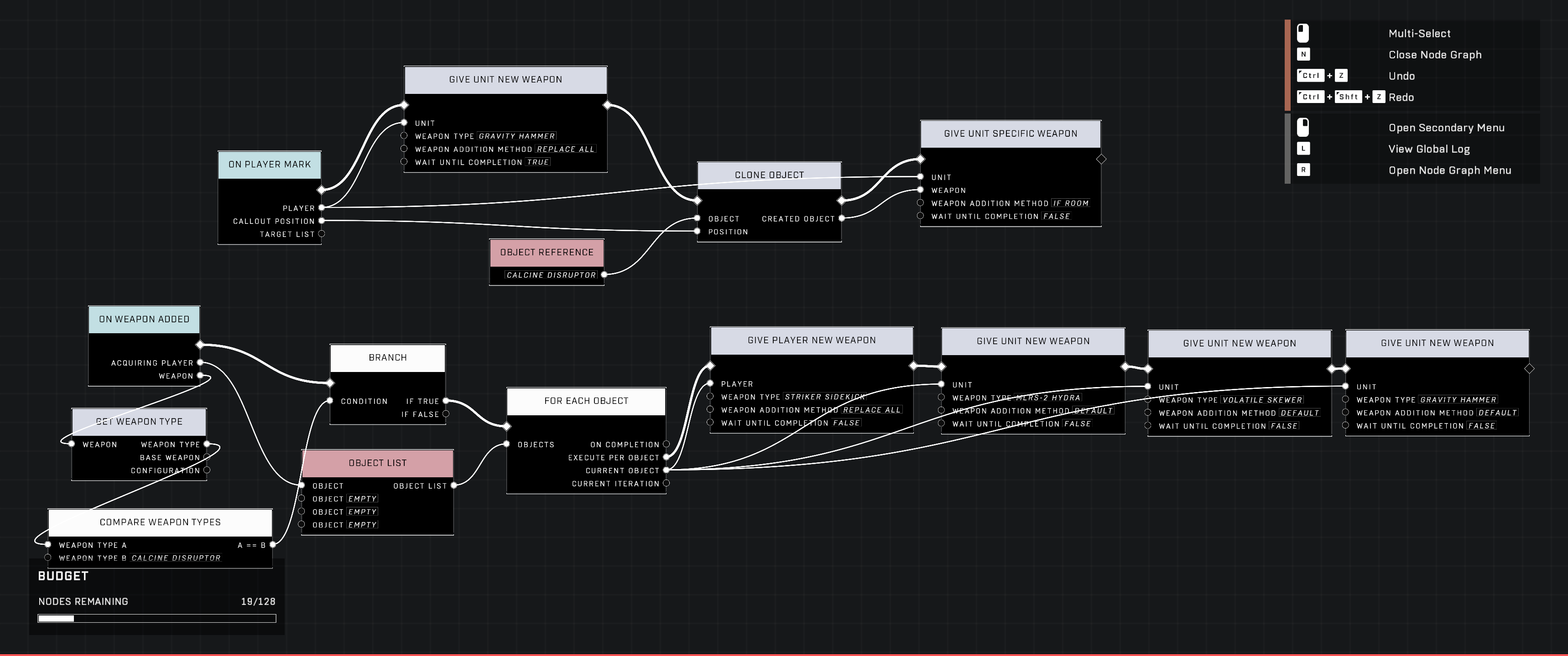Click the N key icon for Close Node Graph
Screen dimensions: 1568x656
point(1303,54)
